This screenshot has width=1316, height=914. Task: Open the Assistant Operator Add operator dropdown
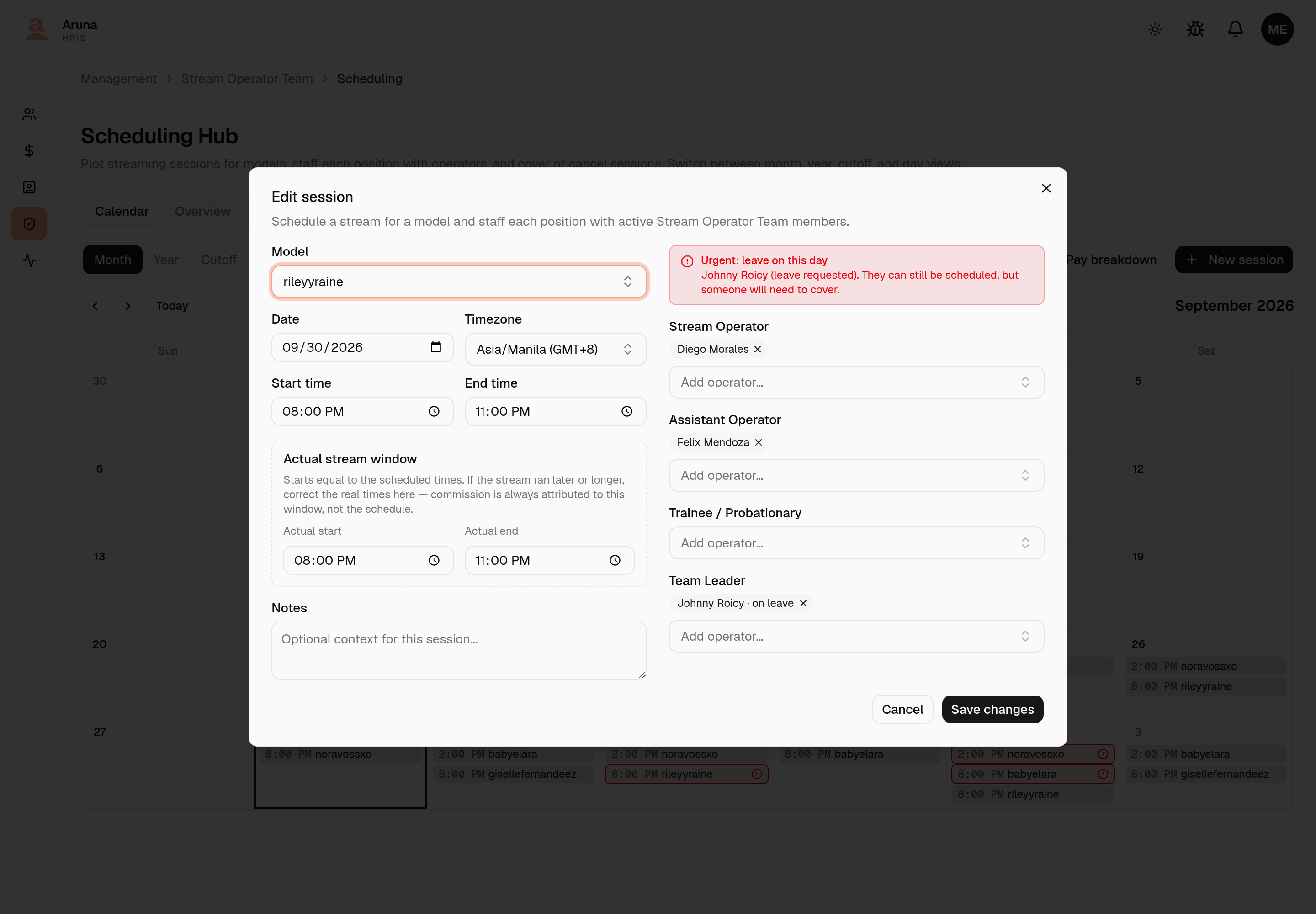[856, 475]
